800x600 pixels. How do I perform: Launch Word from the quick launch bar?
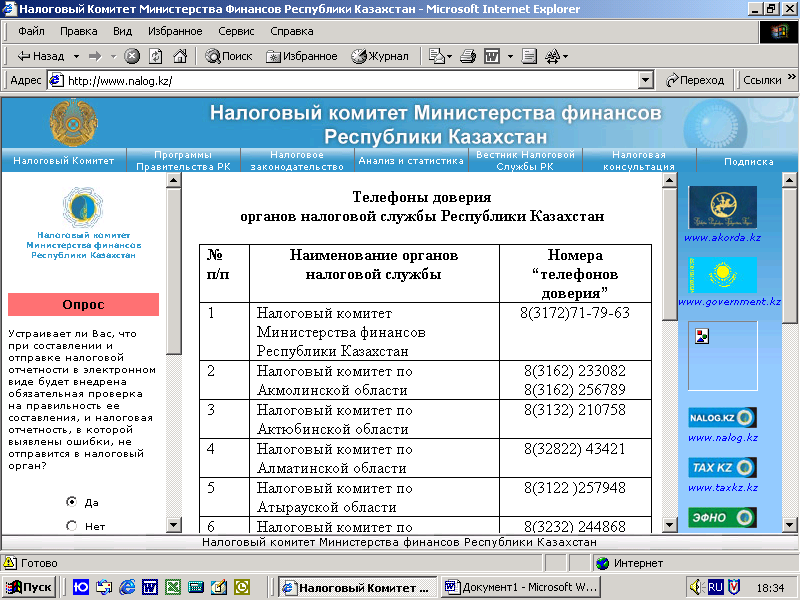(150, 587)
